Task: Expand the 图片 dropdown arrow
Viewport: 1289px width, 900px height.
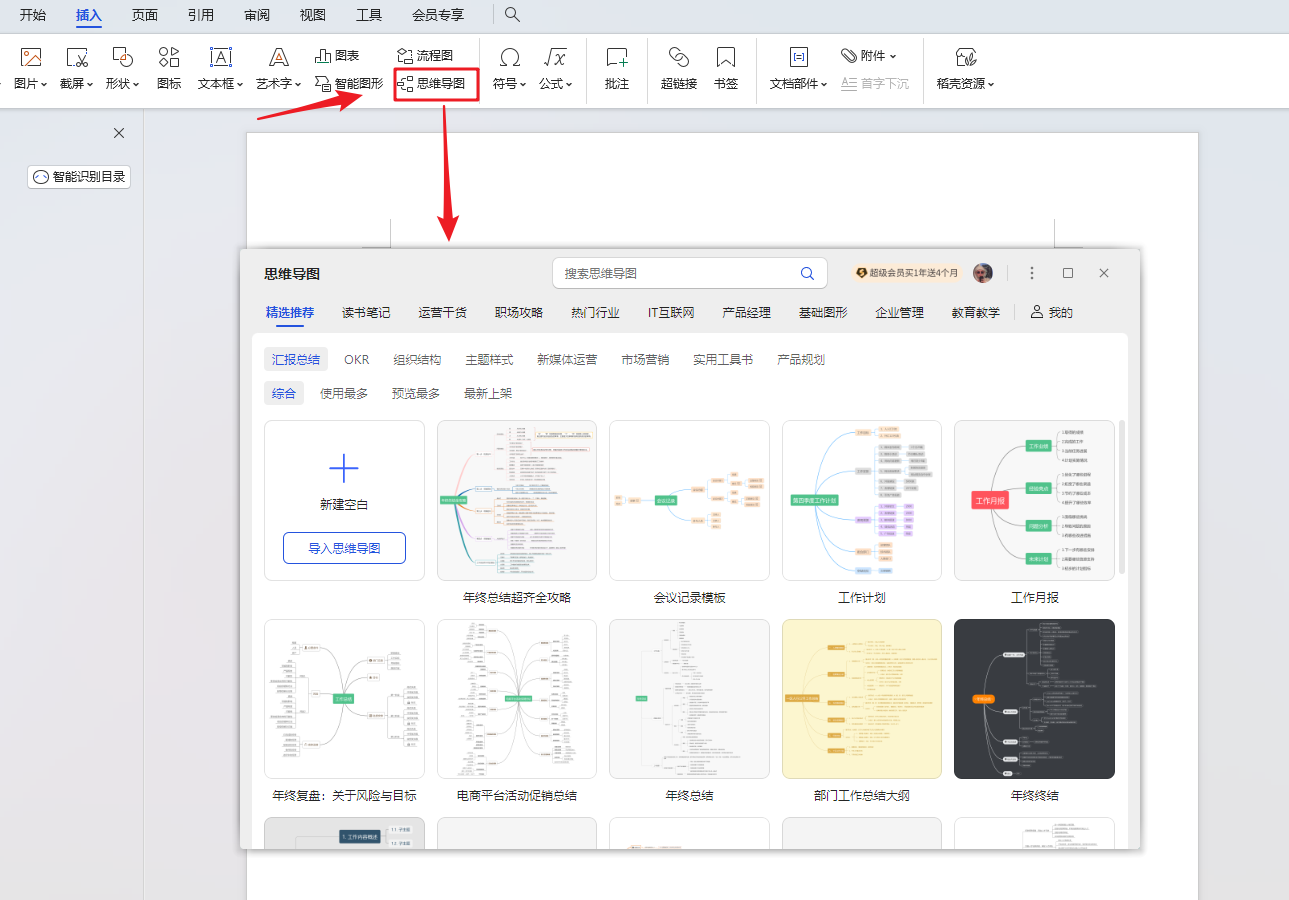Action: (45, 85)
